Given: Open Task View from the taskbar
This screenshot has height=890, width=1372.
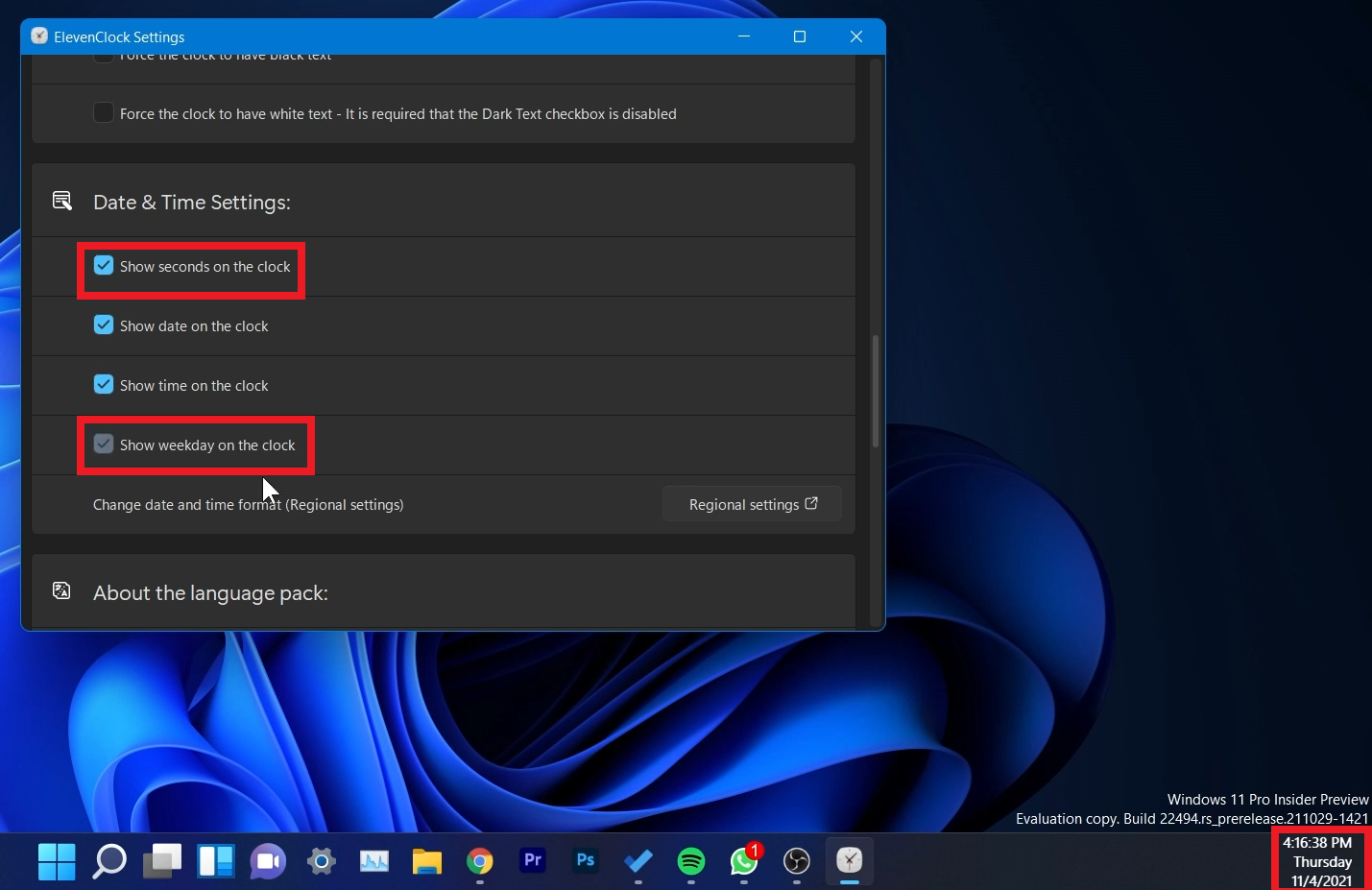Looking at the screenshot, I should tap(162, 861).
